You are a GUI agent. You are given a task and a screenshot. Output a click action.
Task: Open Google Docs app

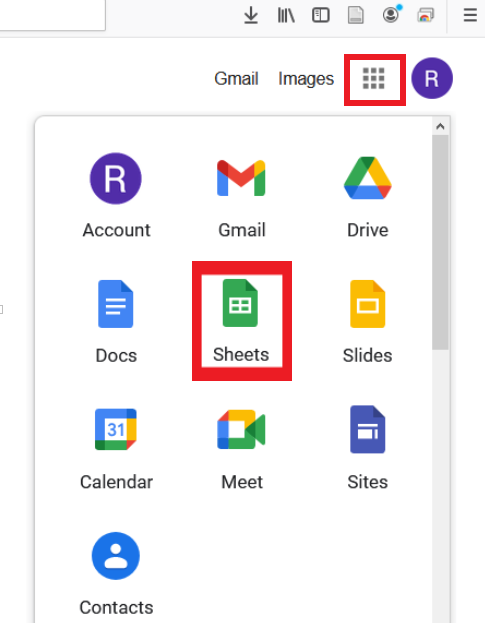tap(116, 322)
